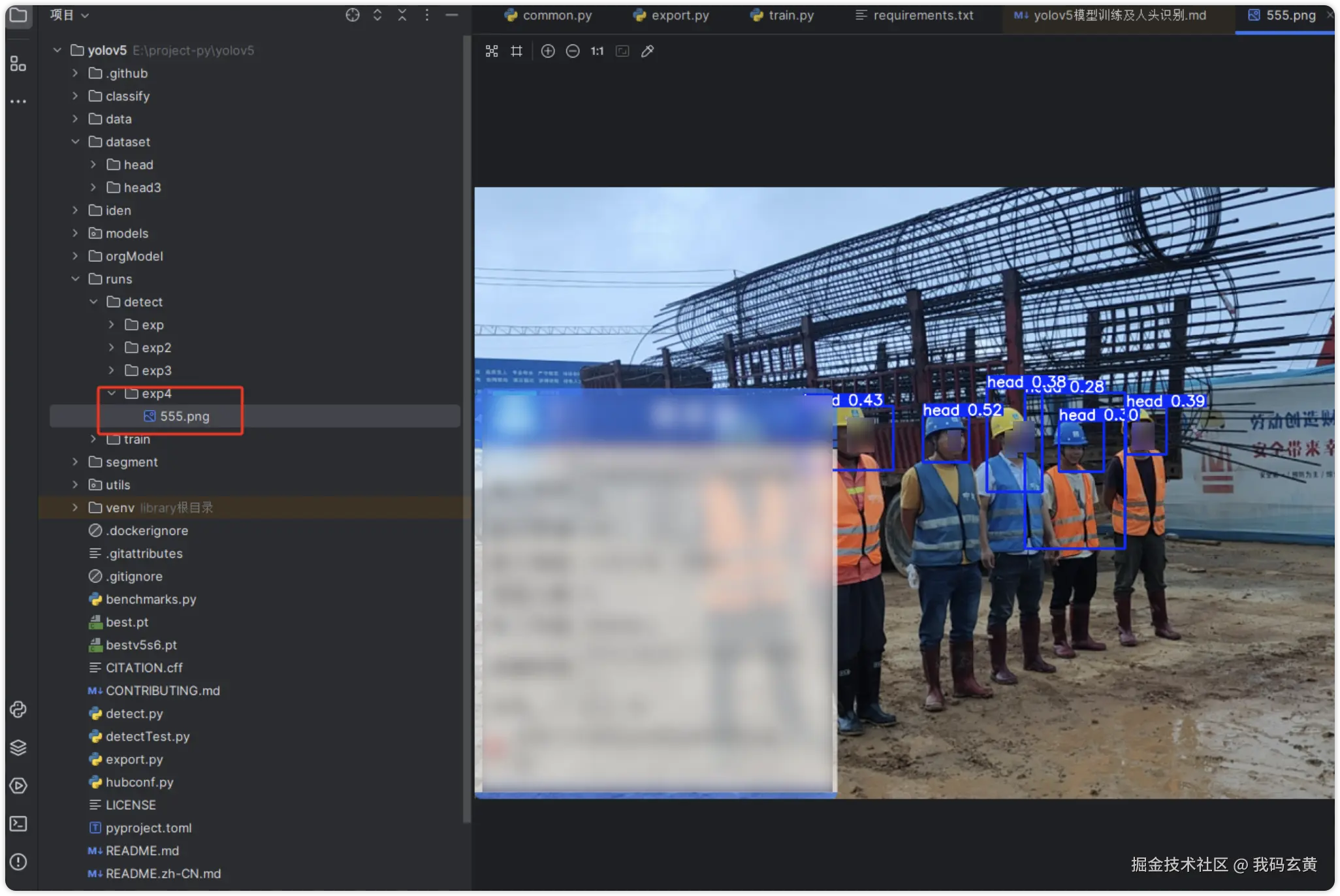Set image to actual size 1:1

coord(597,51)
